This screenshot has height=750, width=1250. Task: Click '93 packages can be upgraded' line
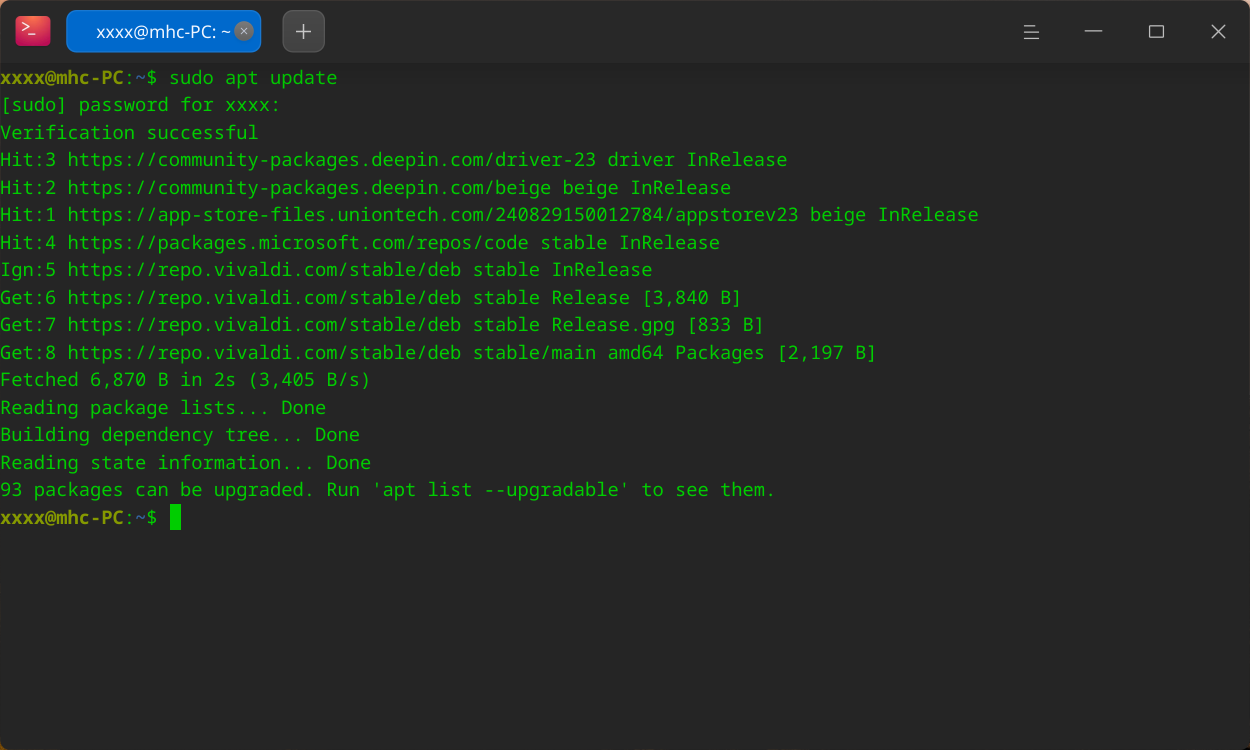point(388,490)
